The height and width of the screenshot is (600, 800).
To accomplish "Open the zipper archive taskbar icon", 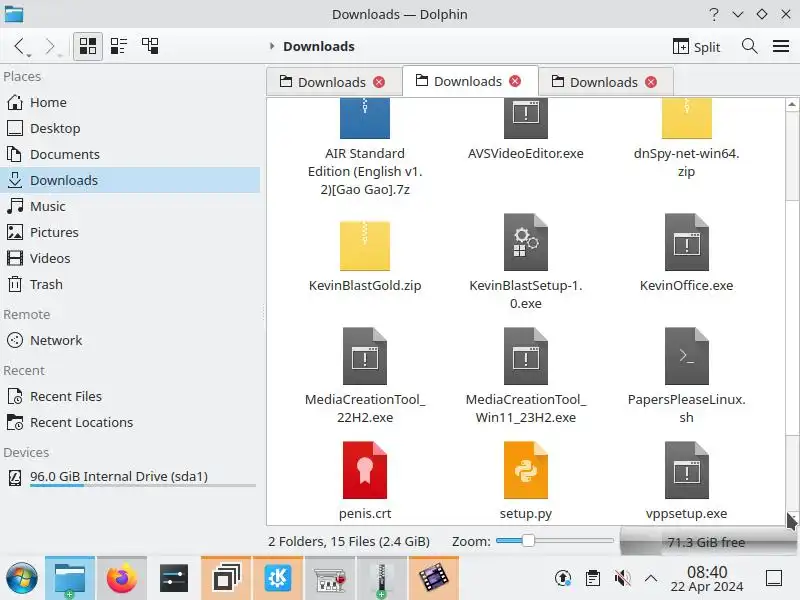I will 382,579.
